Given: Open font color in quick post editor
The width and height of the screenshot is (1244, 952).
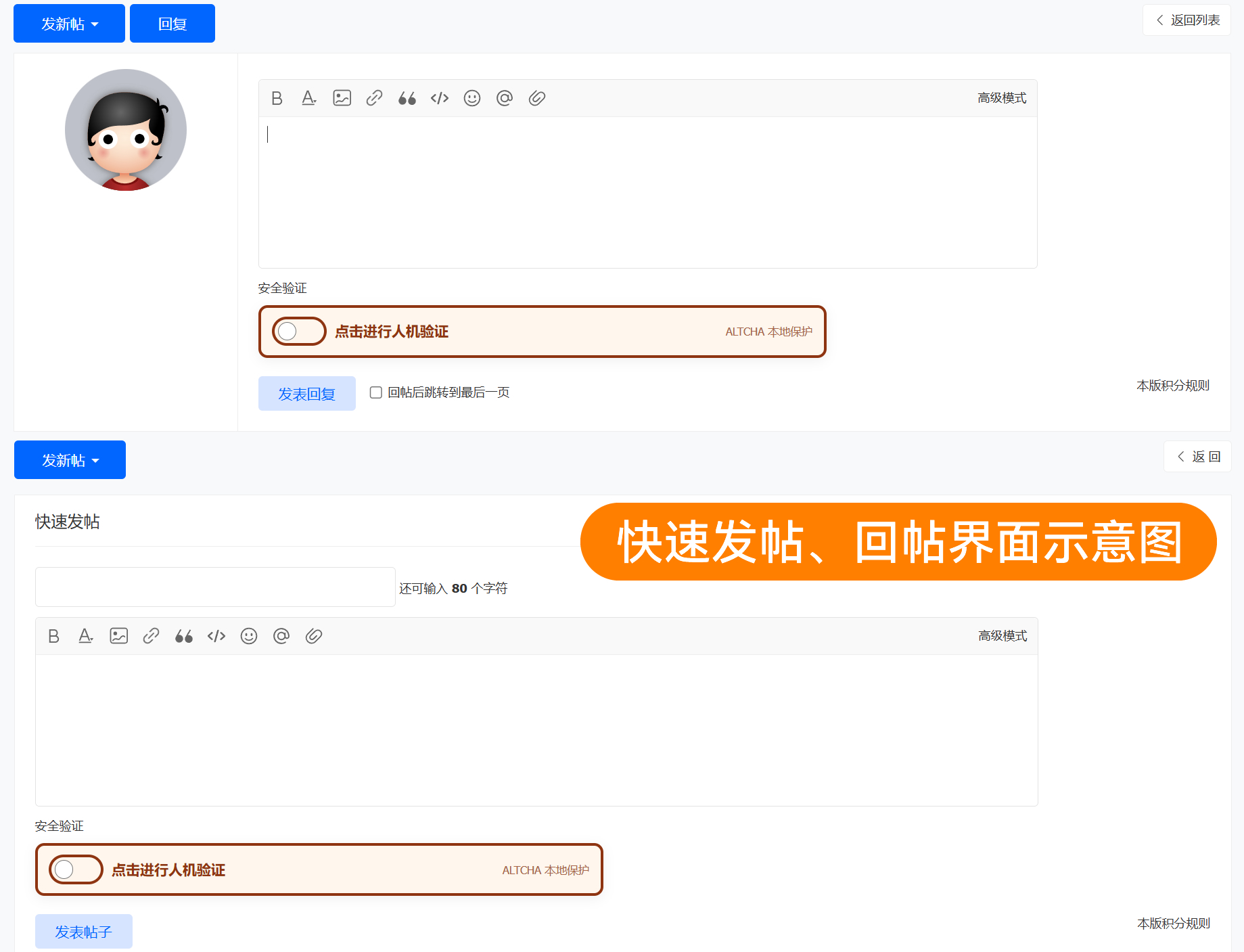Looking at the screenshot, I should (x=86, y=636).
